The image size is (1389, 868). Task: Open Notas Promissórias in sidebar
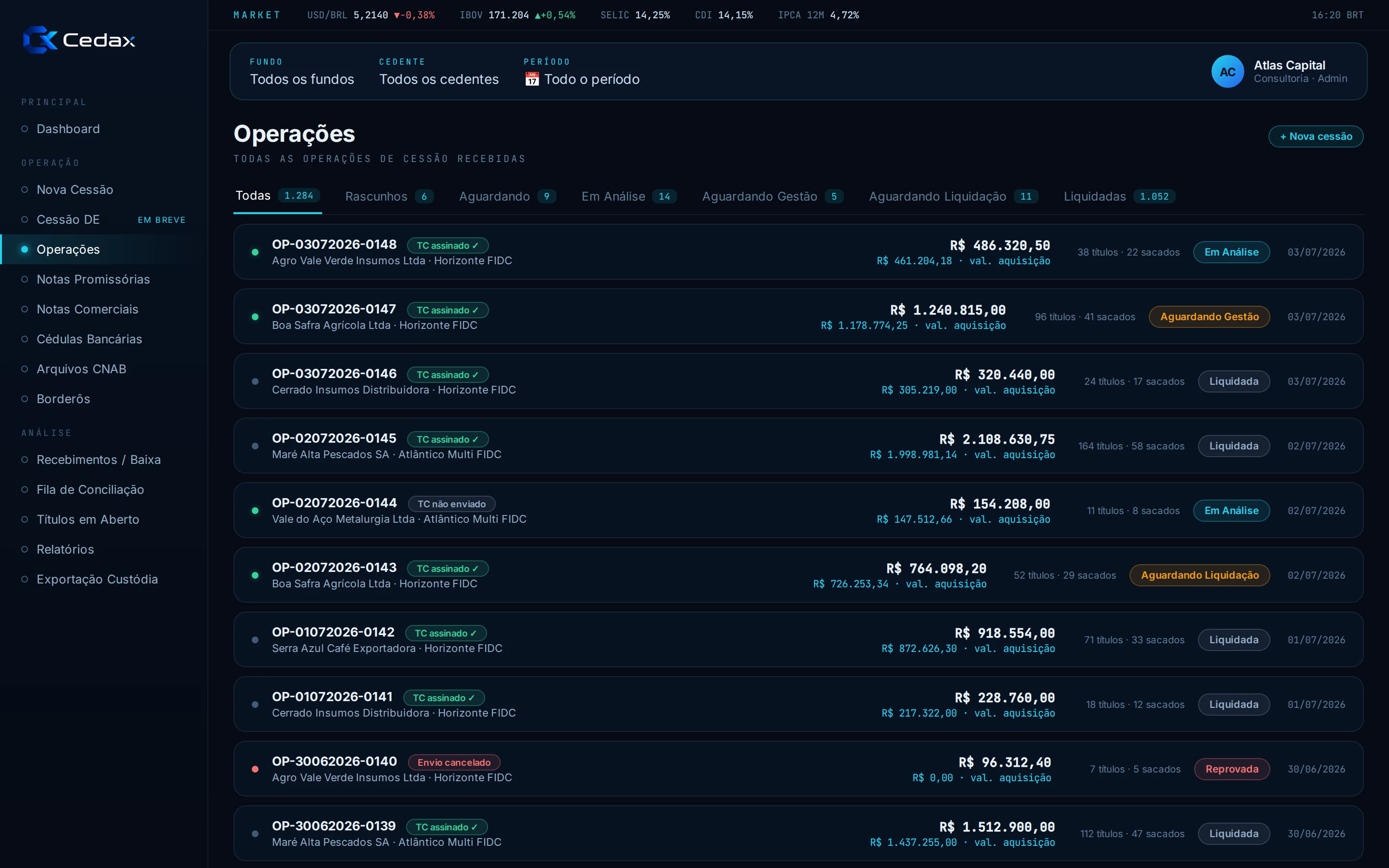(103, 279)
